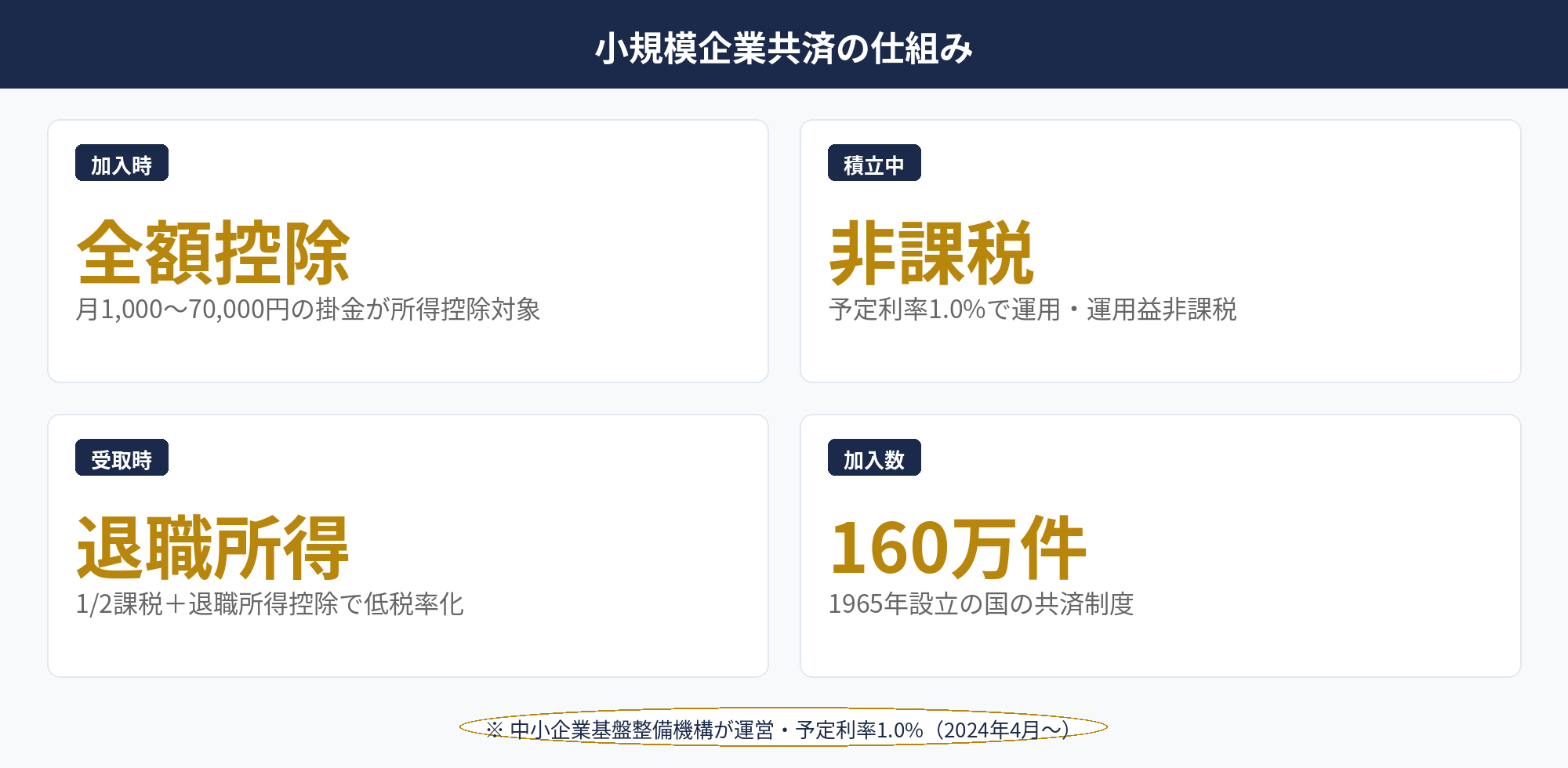Click the 加入時 badge on the first card
The width and height of the screenshot is (1568, 768).
[x=122, y=164]
